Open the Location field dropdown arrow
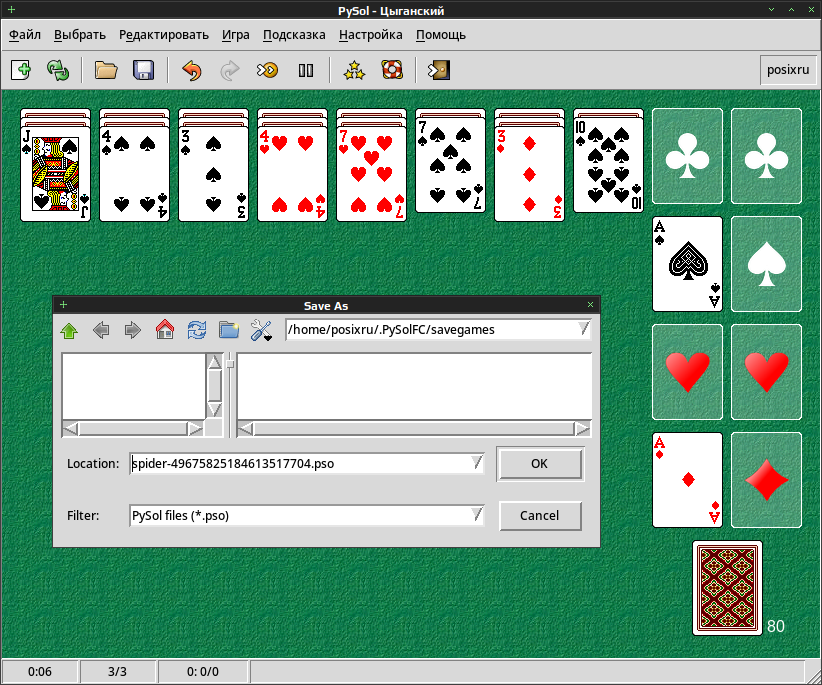 tap(476, 463)
